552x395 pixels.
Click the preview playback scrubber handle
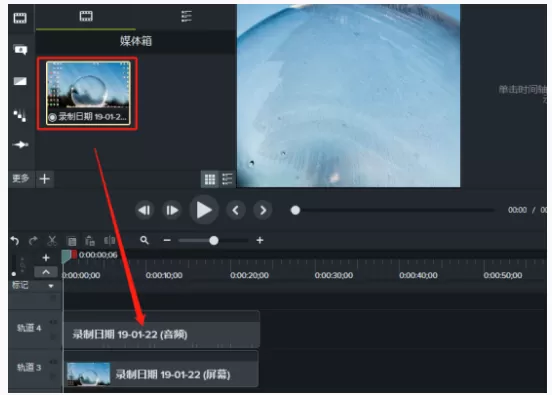[x=295, y=210]
